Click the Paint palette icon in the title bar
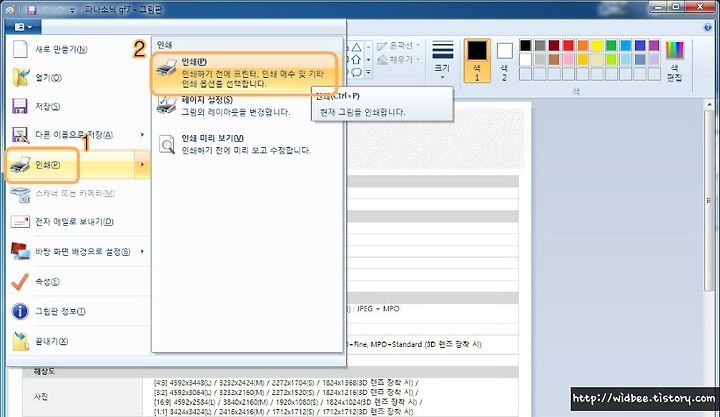The width and height of the screenshot is (720, 417). 10,9
